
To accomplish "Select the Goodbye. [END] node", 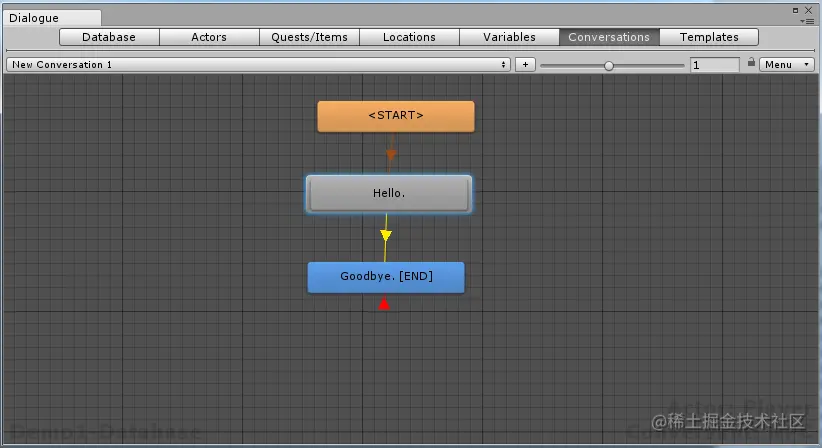I will click(x=386, y=277).
